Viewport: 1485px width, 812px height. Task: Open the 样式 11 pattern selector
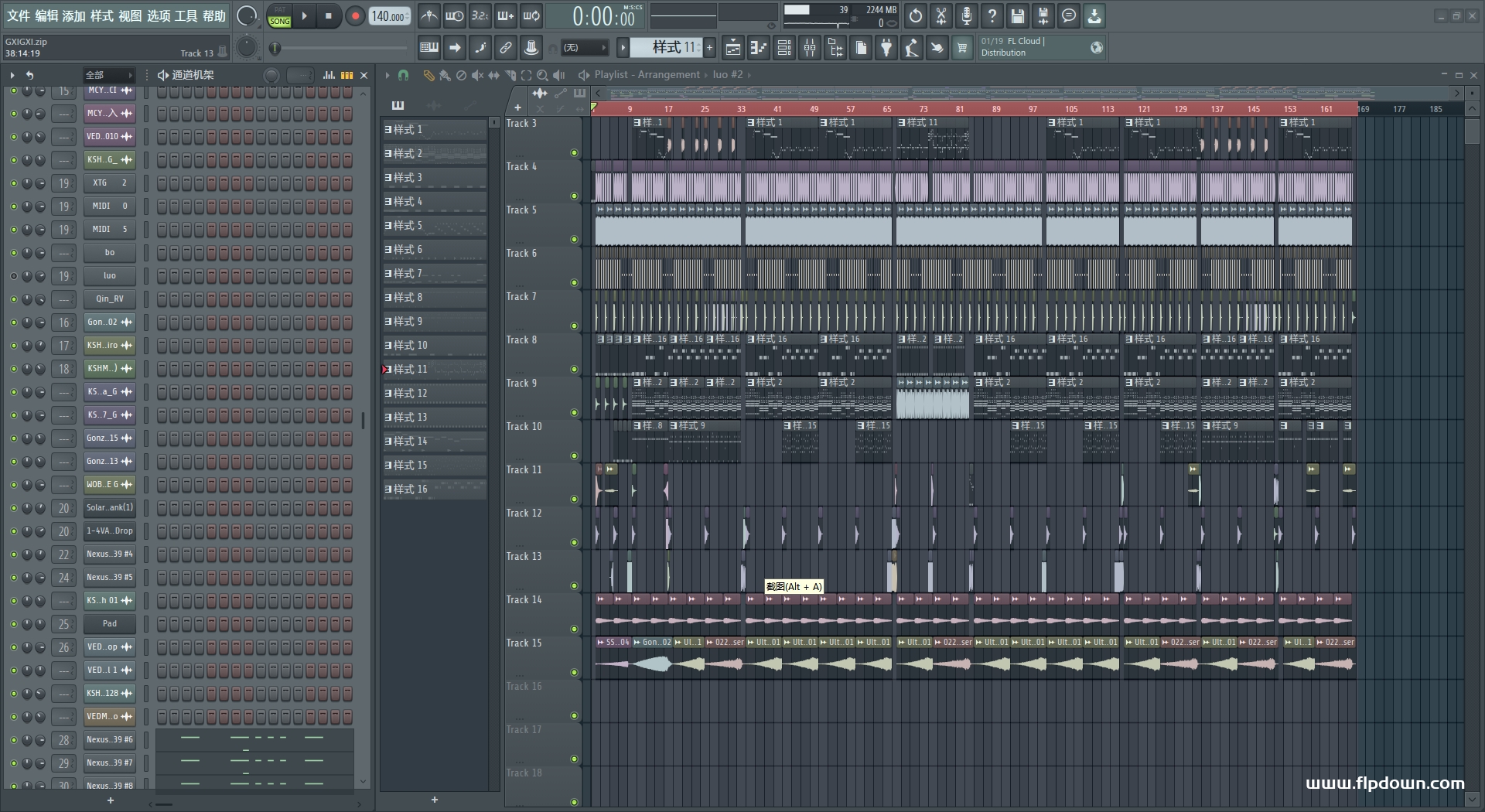pos(666,48)
